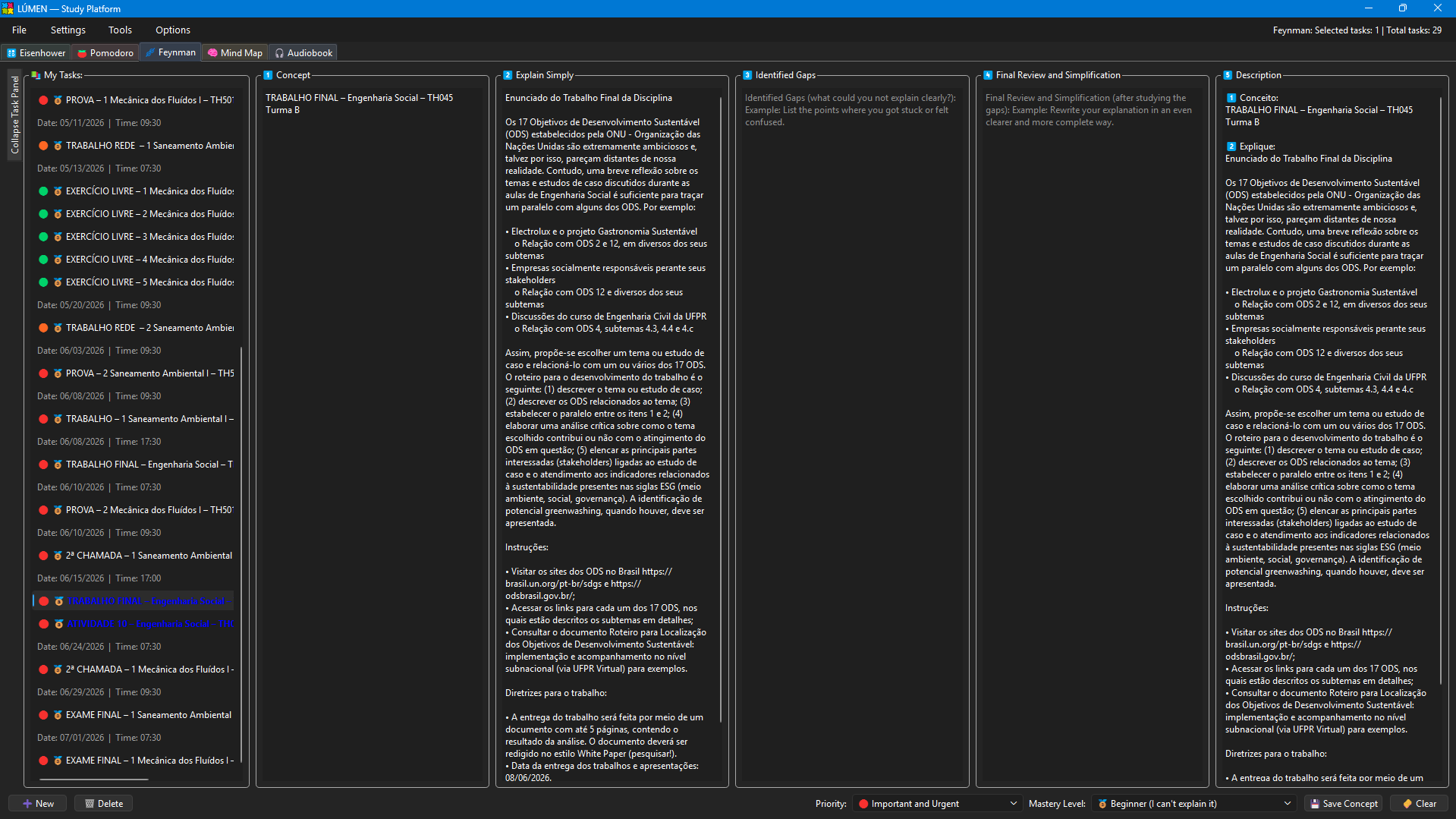Select task PROVA – 2 Mecânica dos Fluídos

pyautogui.click(x=135, y=510)
